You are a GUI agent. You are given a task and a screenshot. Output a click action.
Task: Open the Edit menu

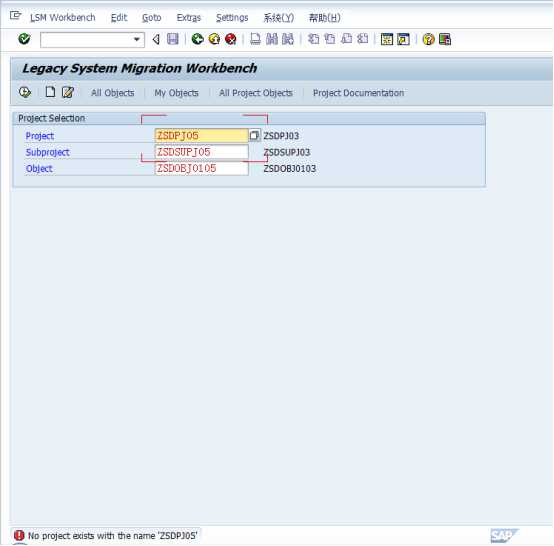click(x=119, y=17)
